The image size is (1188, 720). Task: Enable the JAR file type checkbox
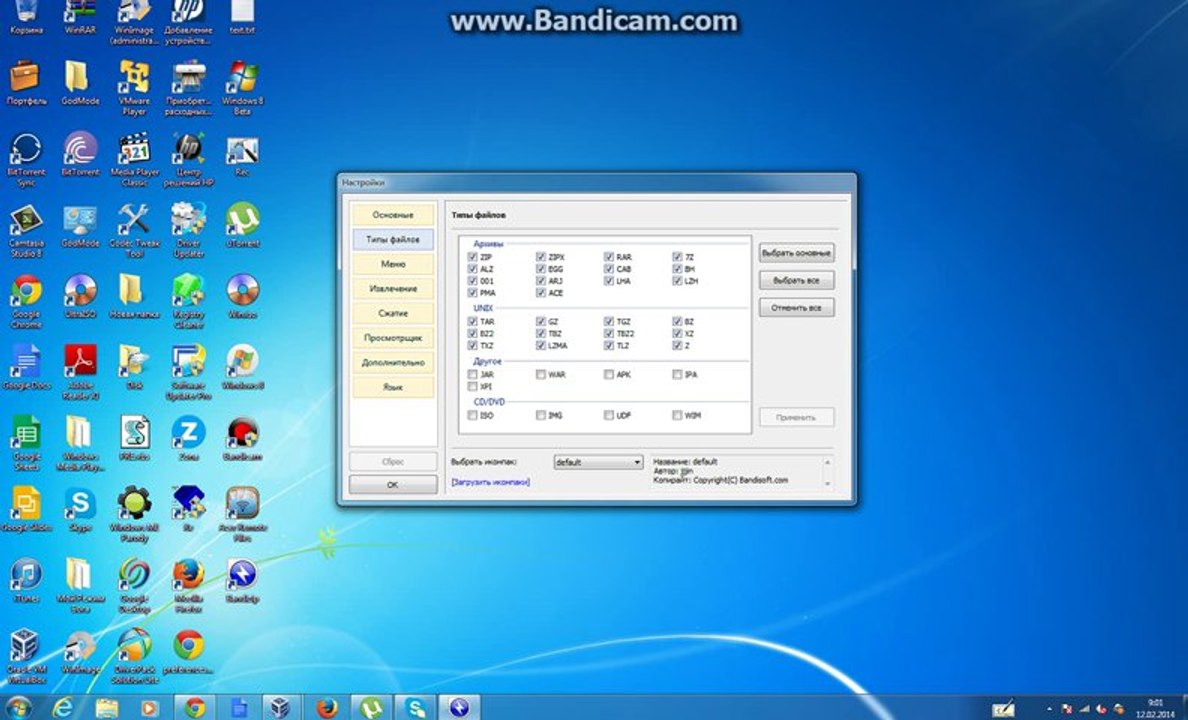coord(473,374)
